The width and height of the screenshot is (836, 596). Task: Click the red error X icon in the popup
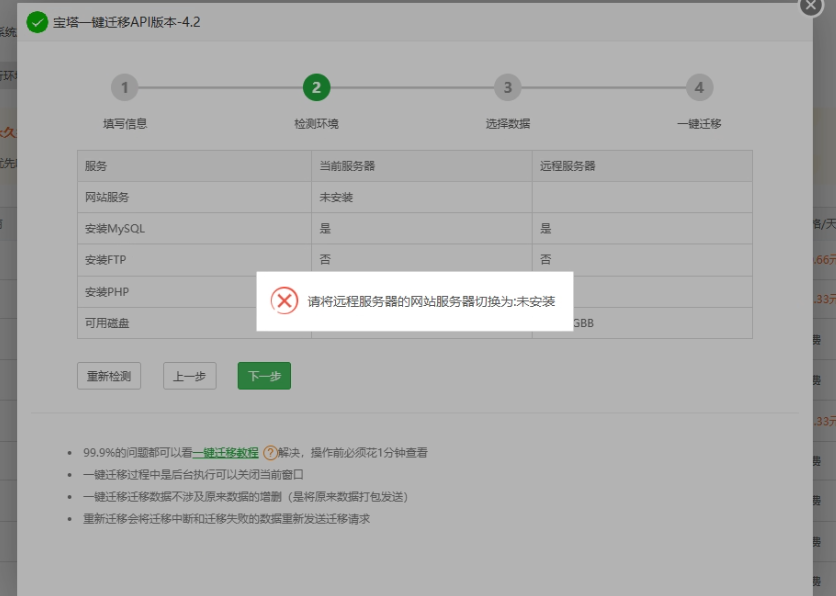[x=284, y=301]
